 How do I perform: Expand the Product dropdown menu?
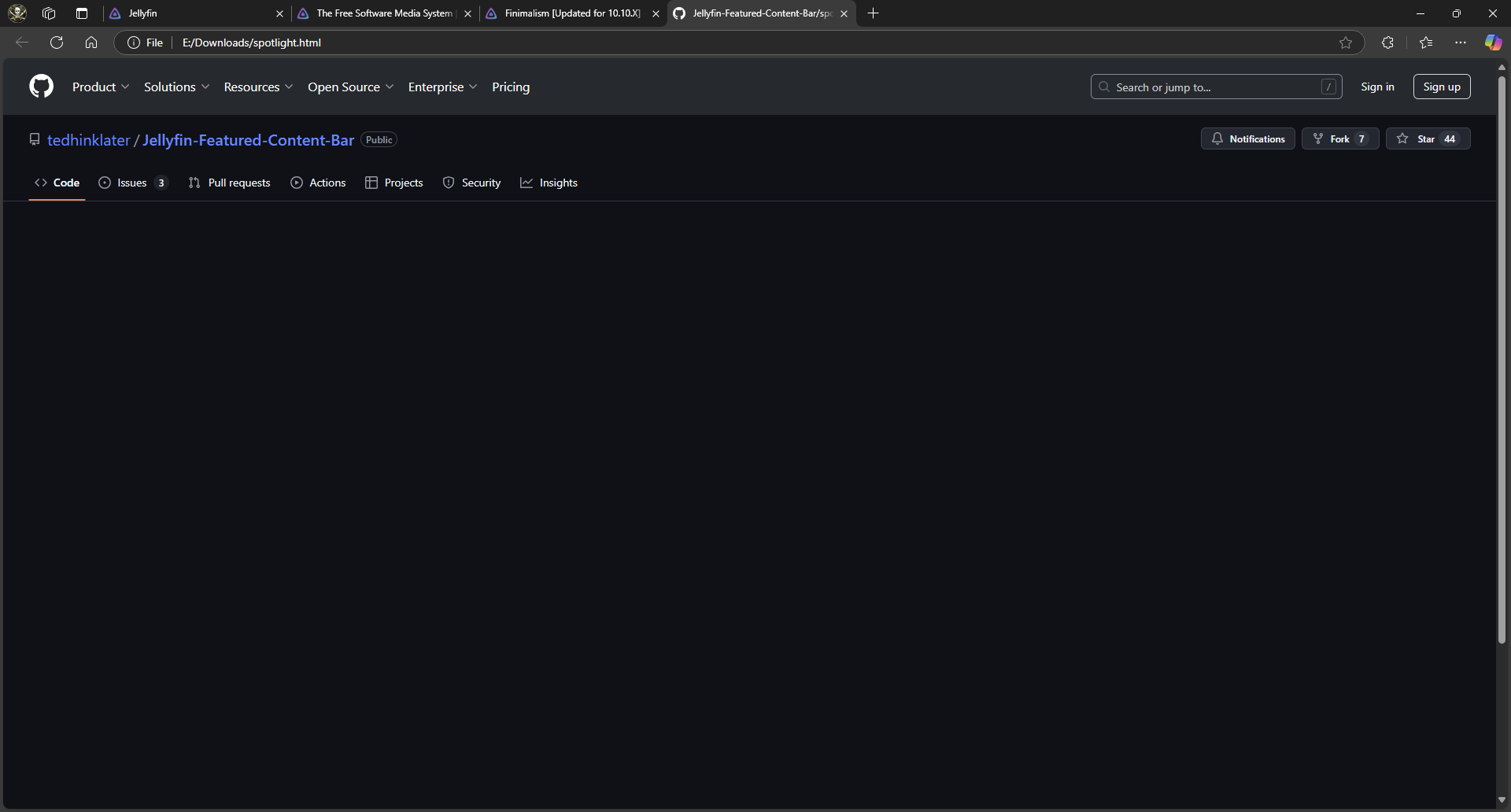click(x=101, y=87)
